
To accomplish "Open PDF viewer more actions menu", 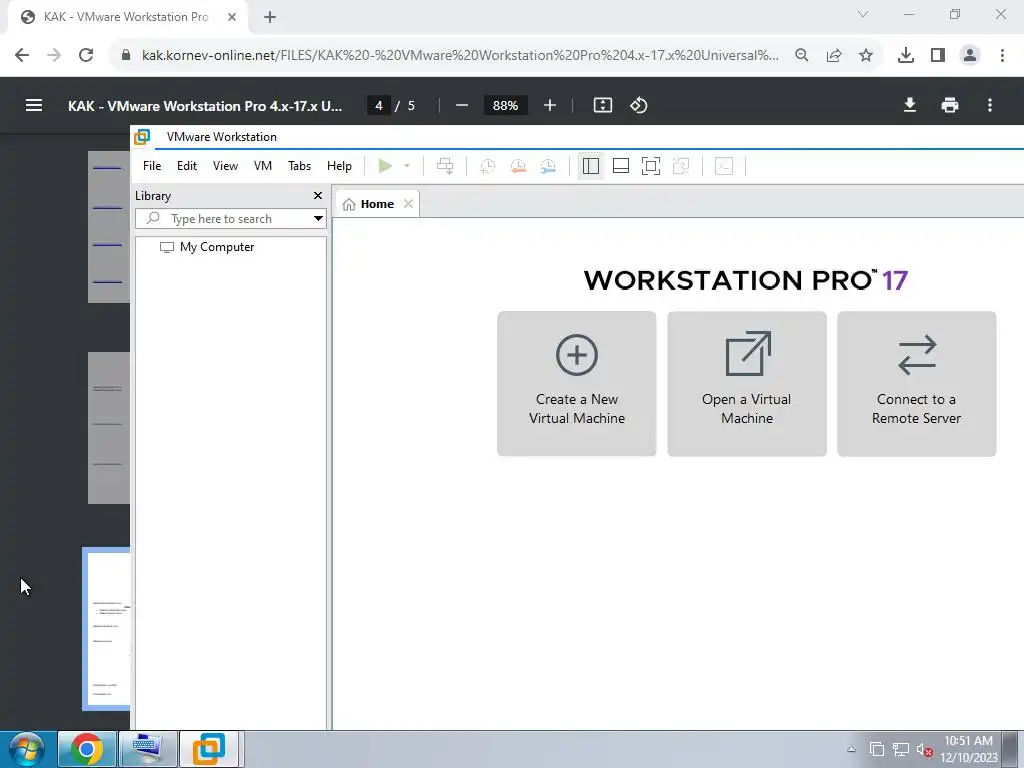I will (x=990, y=105).
